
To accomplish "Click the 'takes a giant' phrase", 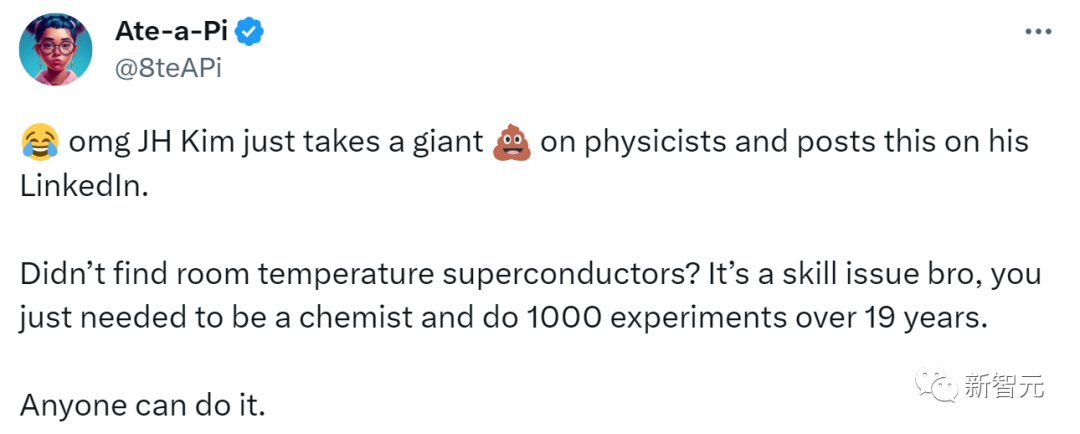I will coord(404,143).
